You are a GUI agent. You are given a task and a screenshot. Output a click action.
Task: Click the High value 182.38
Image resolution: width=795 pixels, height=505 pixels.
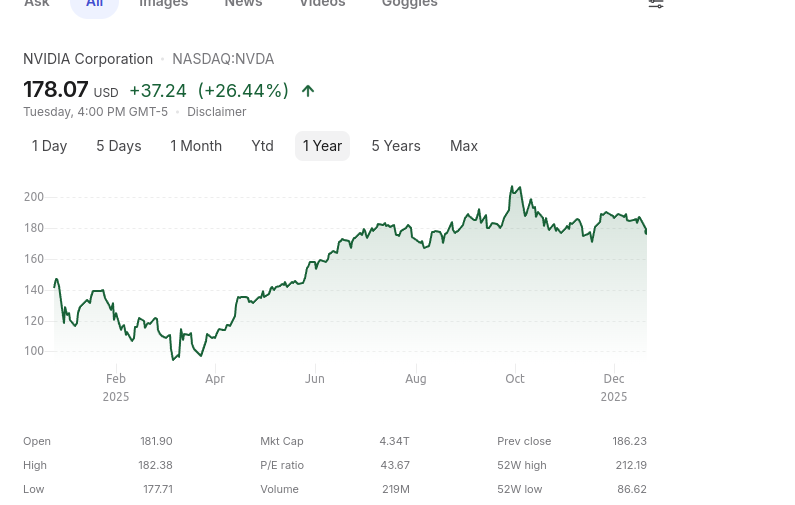point(155,465)
